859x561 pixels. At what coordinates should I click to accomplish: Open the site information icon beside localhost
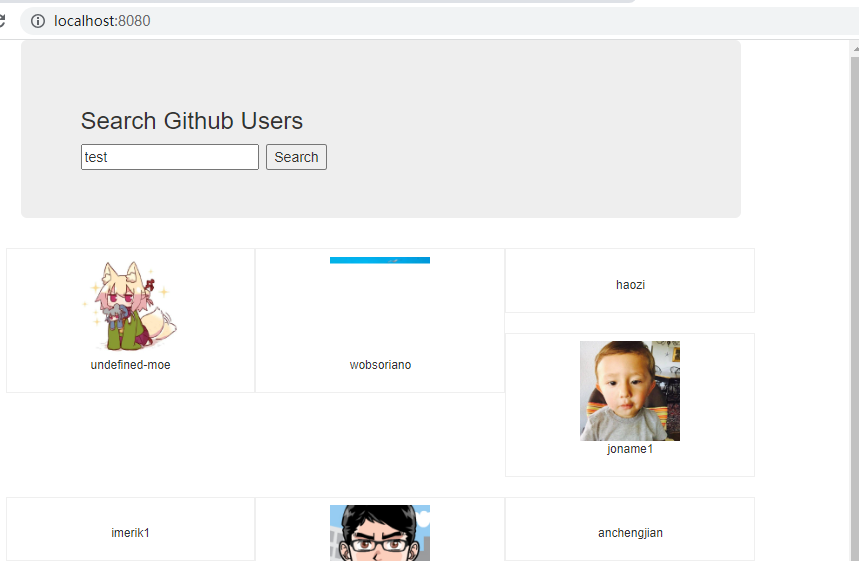tap(38, 21)
